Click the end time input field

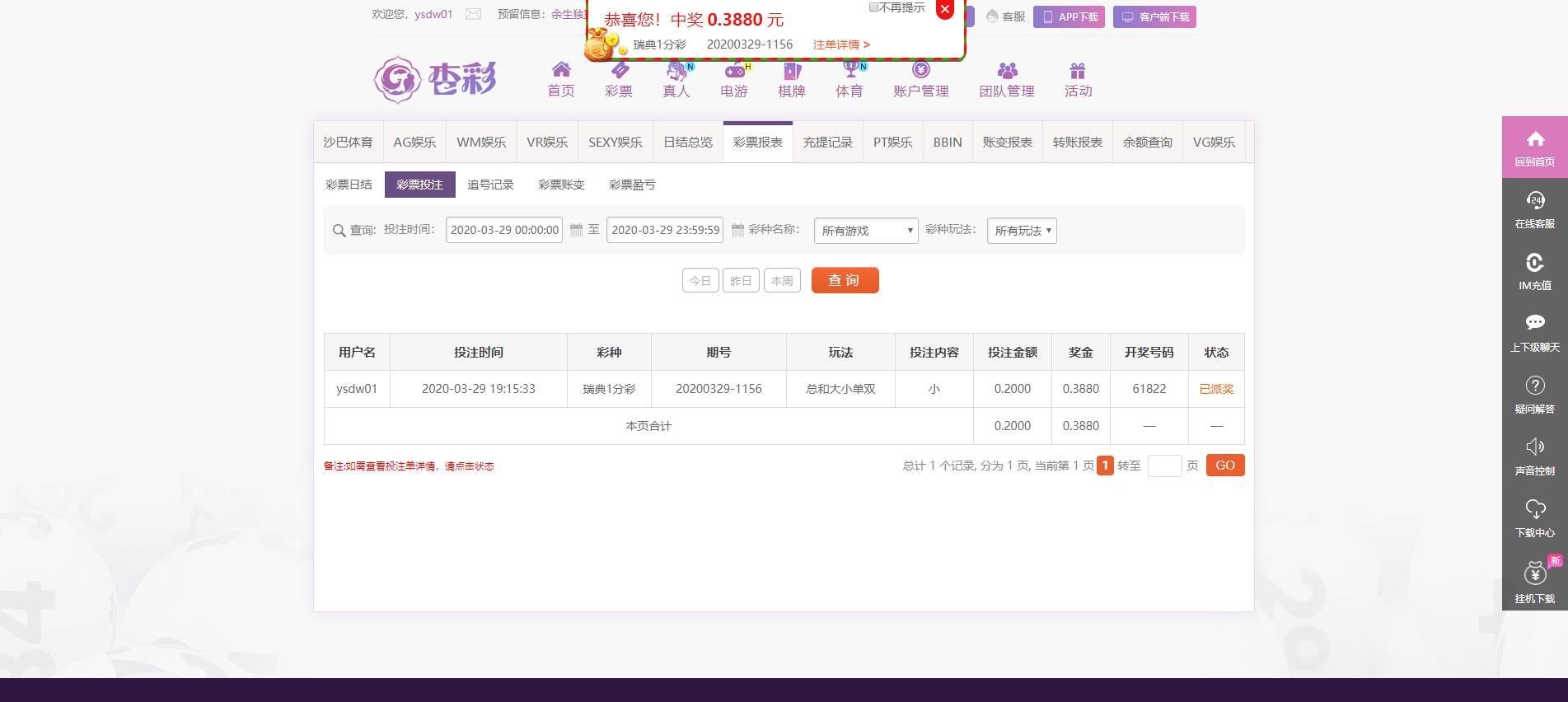click(x=665, y=230)
